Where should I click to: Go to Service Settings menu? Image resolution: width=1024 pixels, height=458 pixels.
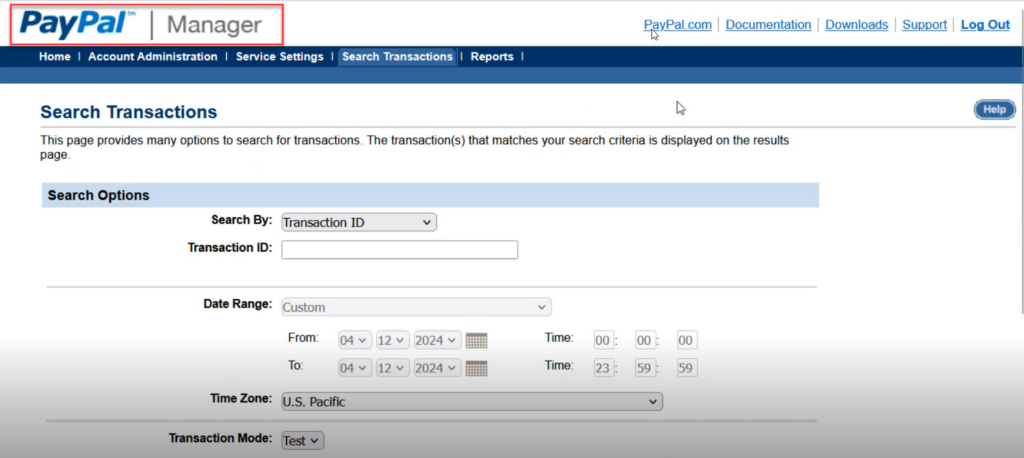pyautogui.click(x=280, y=57)
